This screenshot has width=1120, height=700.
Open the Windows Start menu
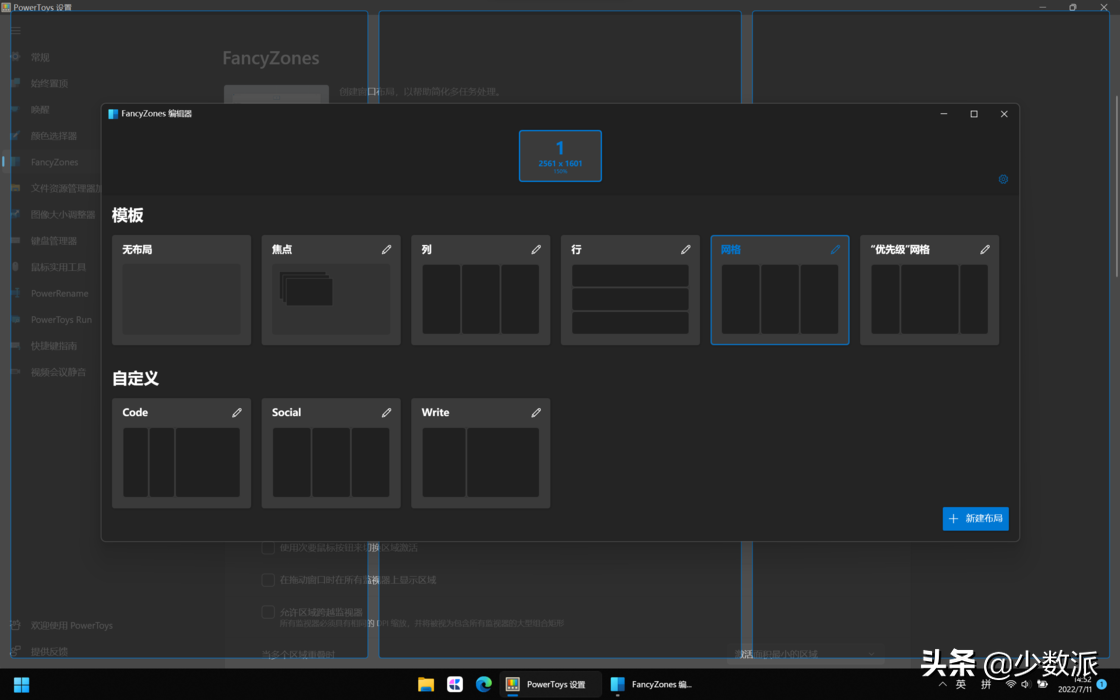[21, 685]
